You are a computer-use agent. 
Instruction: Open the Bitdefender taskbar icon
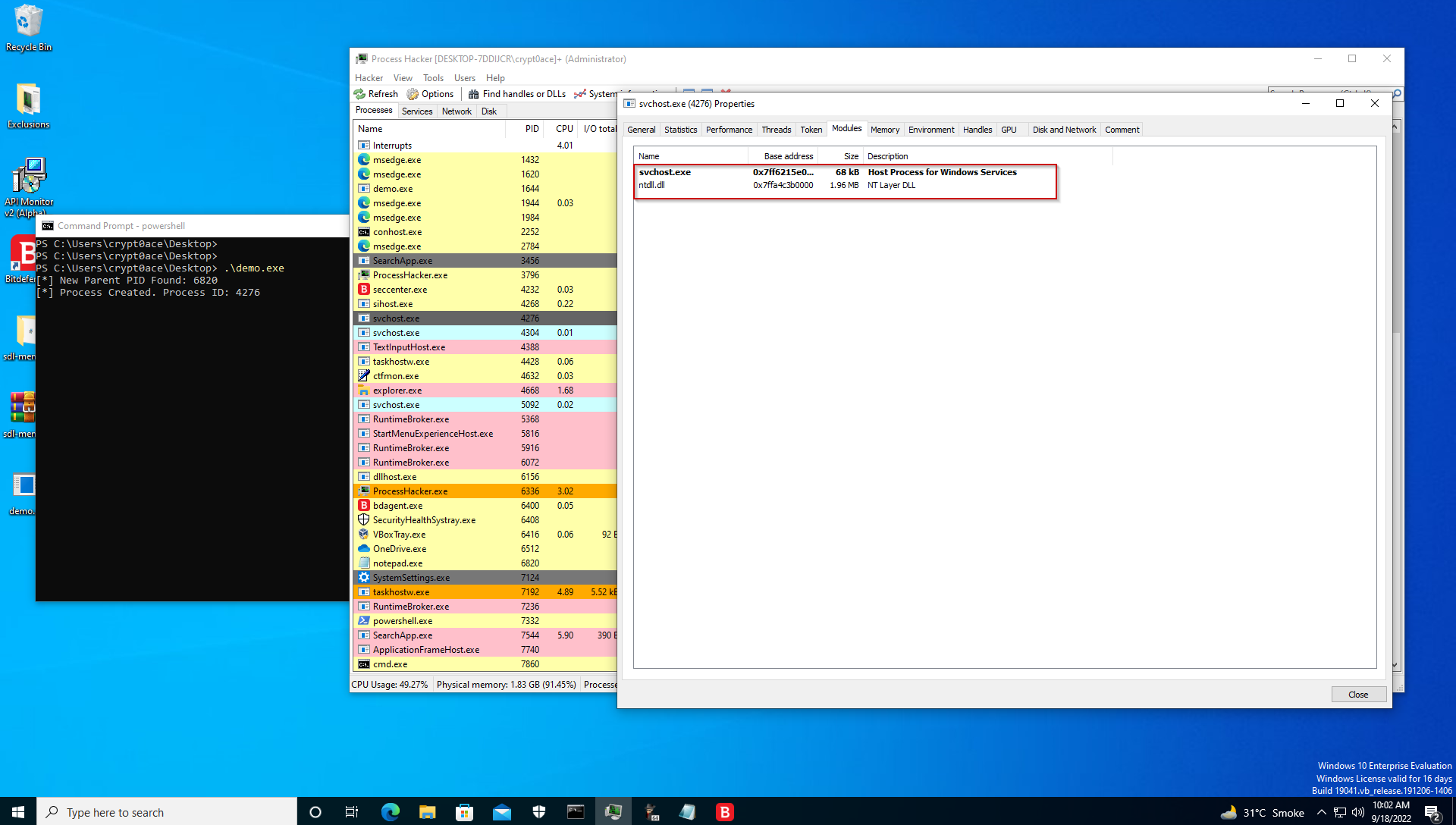(x=724, y=812)
